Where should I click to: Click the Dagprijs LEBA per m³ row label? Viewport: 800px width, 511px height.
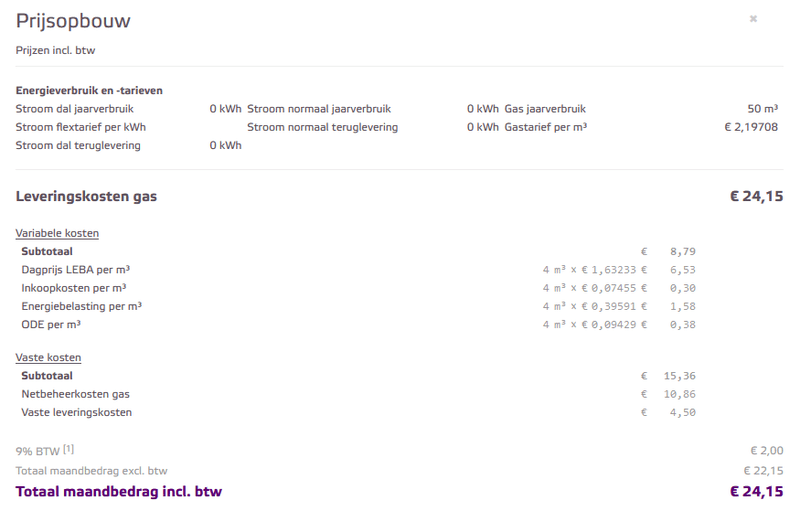(x=76, y=269)
